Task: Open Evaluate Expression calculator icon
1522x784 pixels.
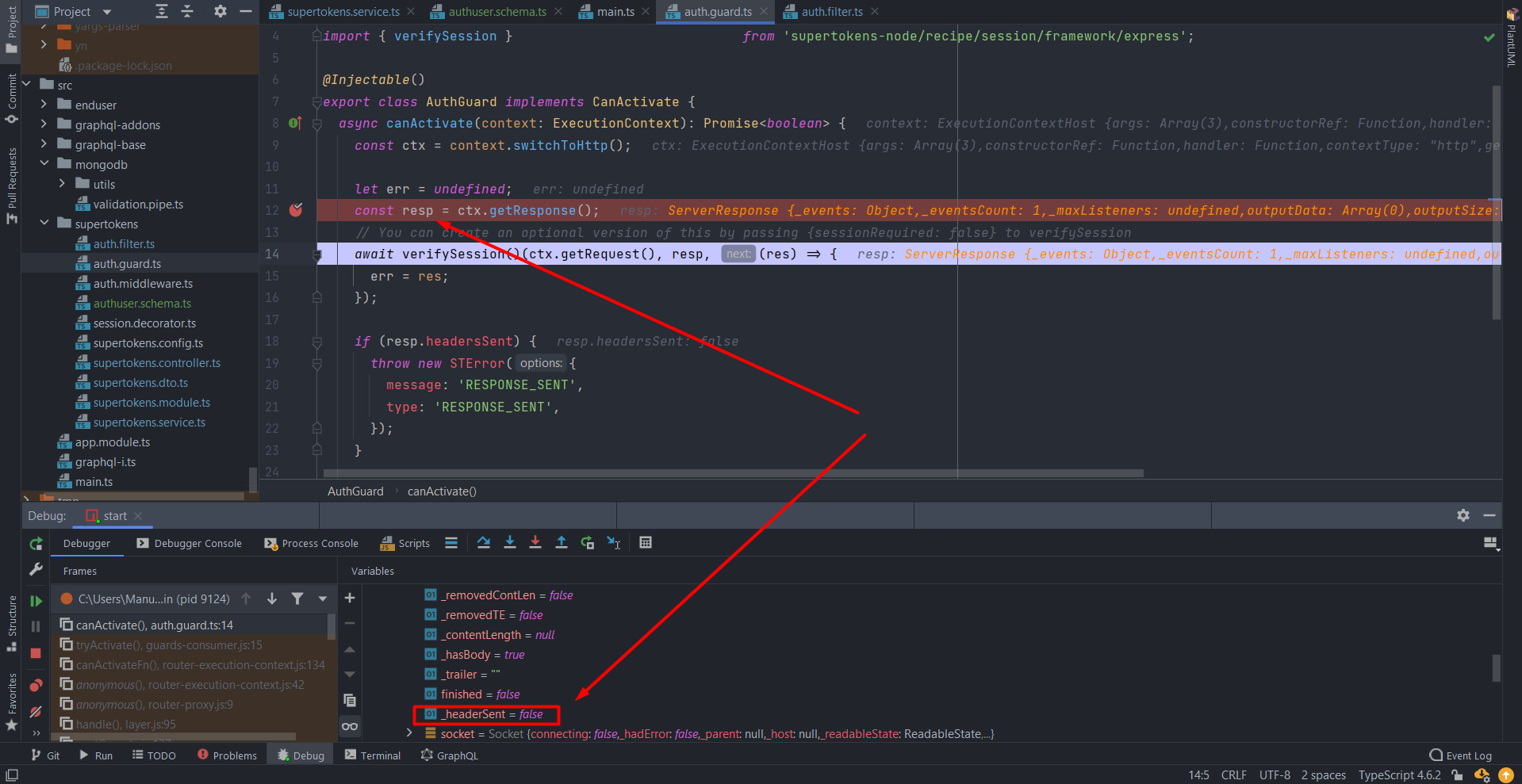Action: pyautogui.click(x=646, y=543)
